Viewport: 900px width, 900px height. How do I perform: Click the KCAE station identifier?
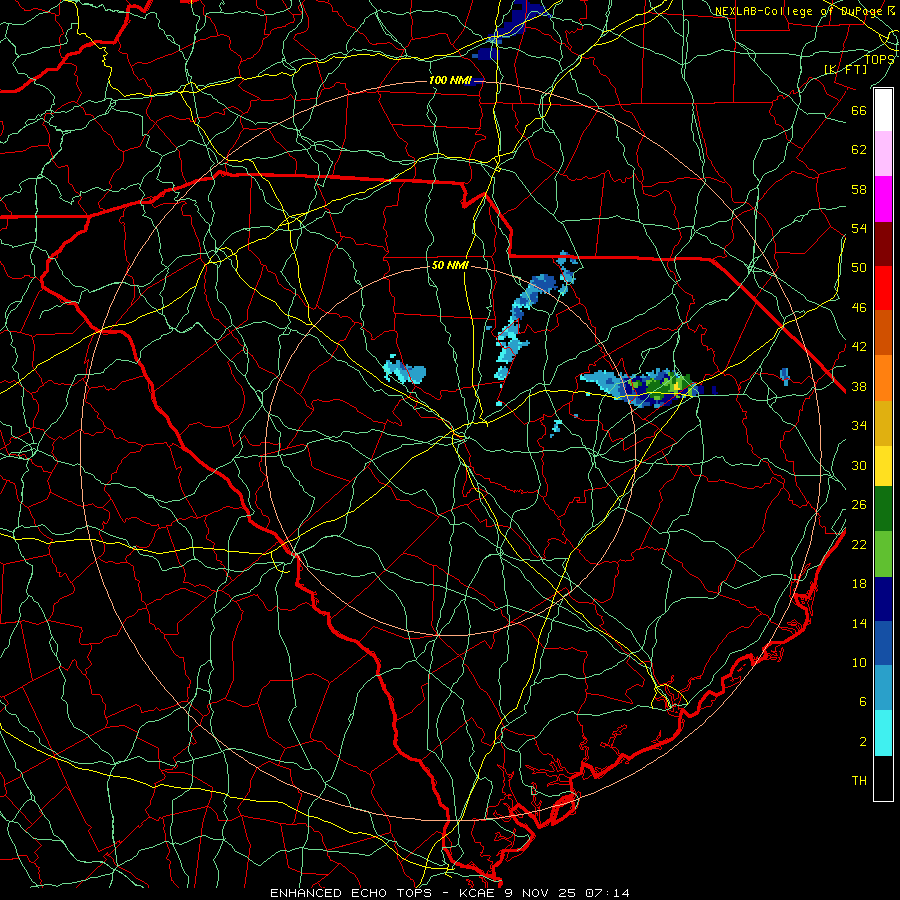tap(479, 893)
